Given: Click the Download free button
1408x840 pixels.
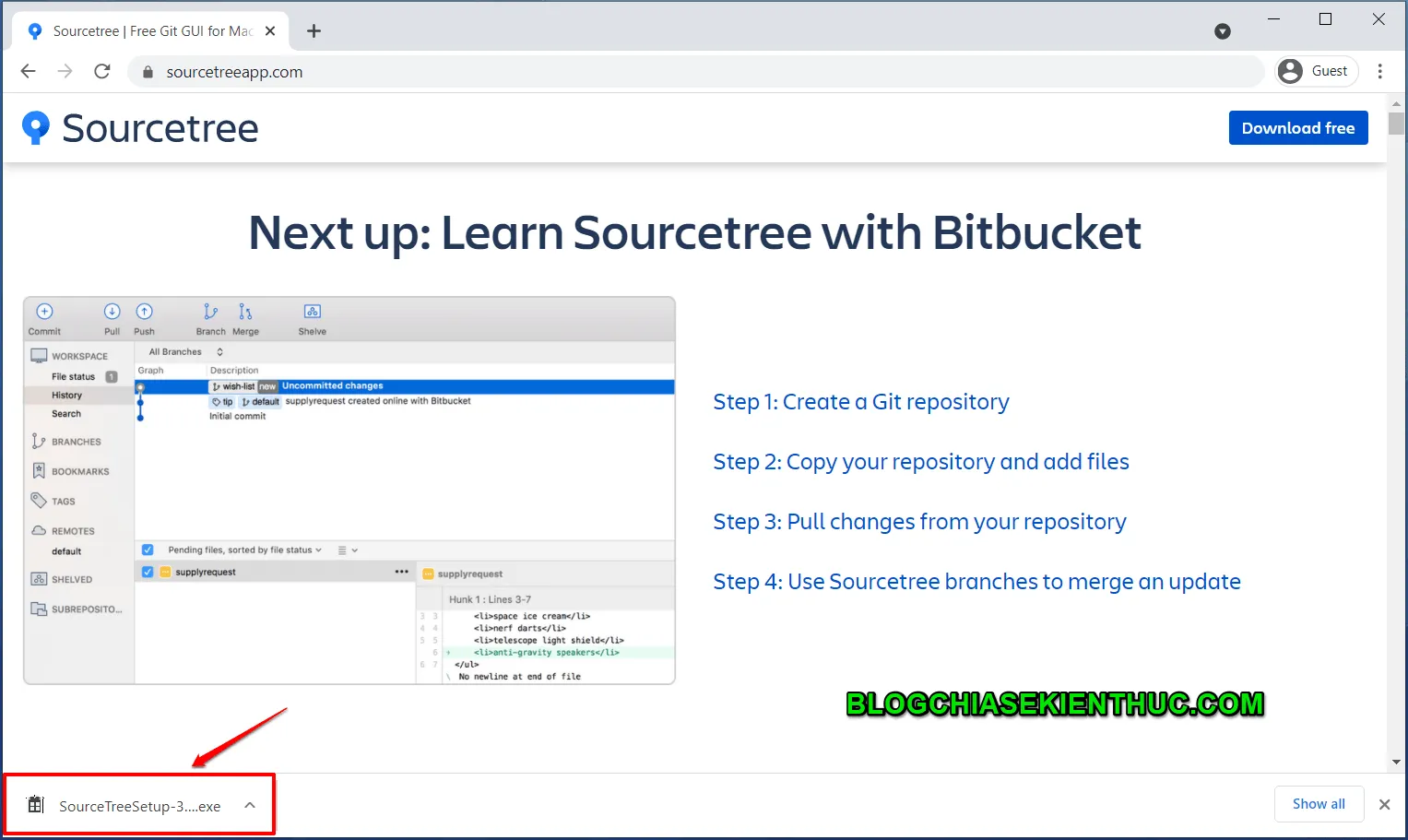Looking at the screenshot, I should click(x=1298, y=127).
